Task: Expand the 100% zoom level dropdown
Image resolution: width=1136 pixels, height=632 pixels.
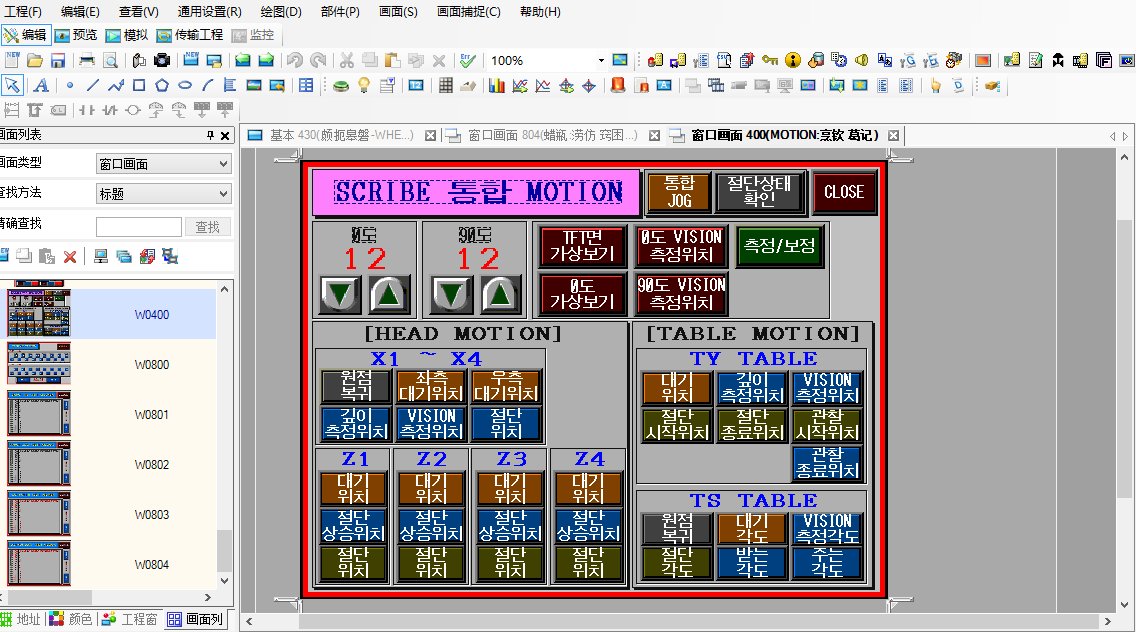Action: point(601,60)
